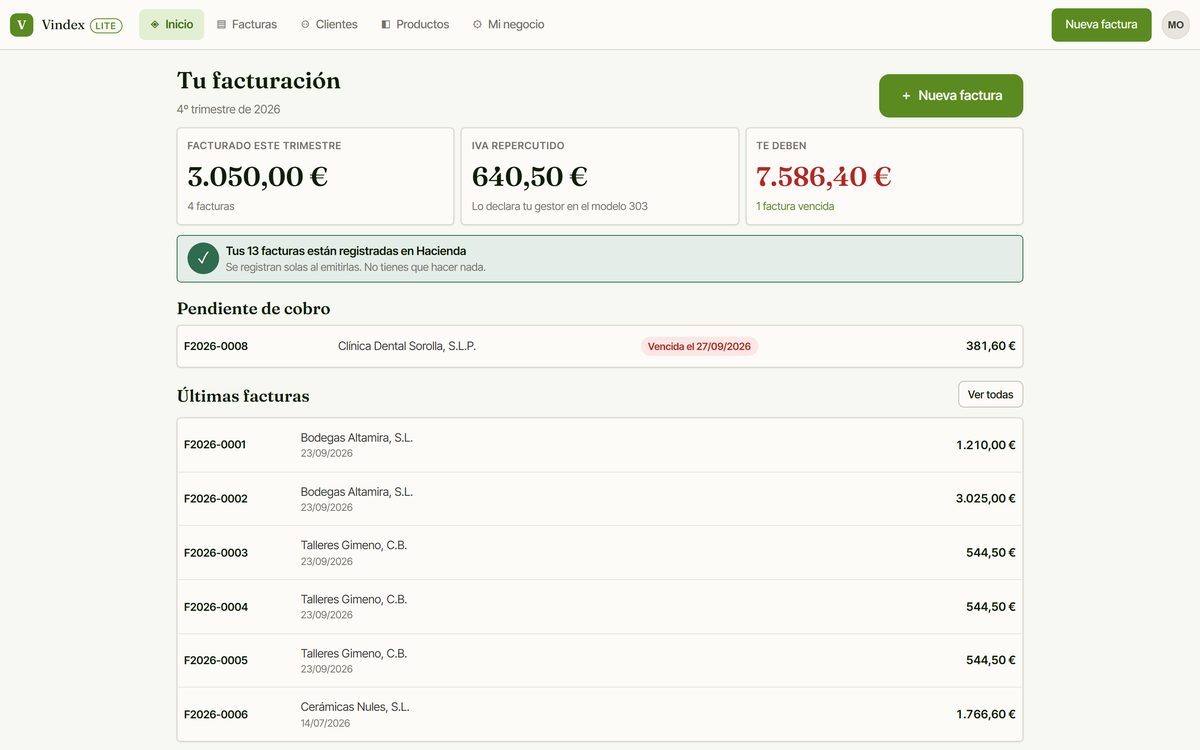Viewport: 1200px width, 750px height.
Task: Click the modelo 303 gestor note
Action: pos(560,207)
